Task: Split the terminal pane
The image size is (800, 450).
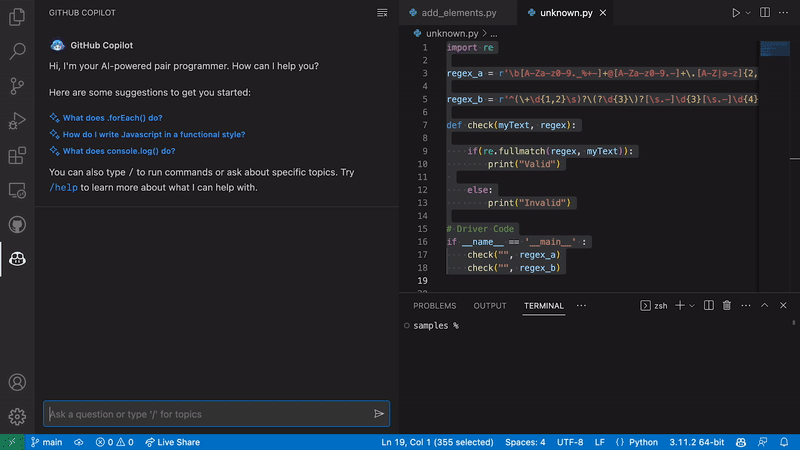Action: (x=709, y=305)
